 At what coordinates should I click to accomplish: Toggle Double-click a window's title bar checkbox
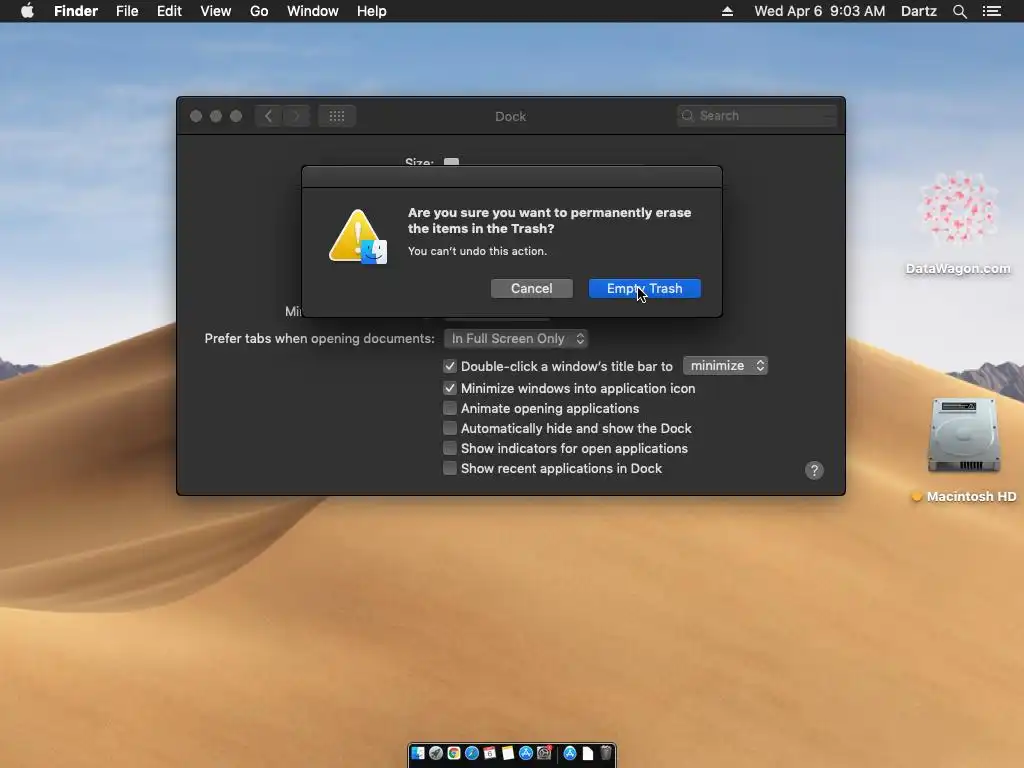[450, 366]
